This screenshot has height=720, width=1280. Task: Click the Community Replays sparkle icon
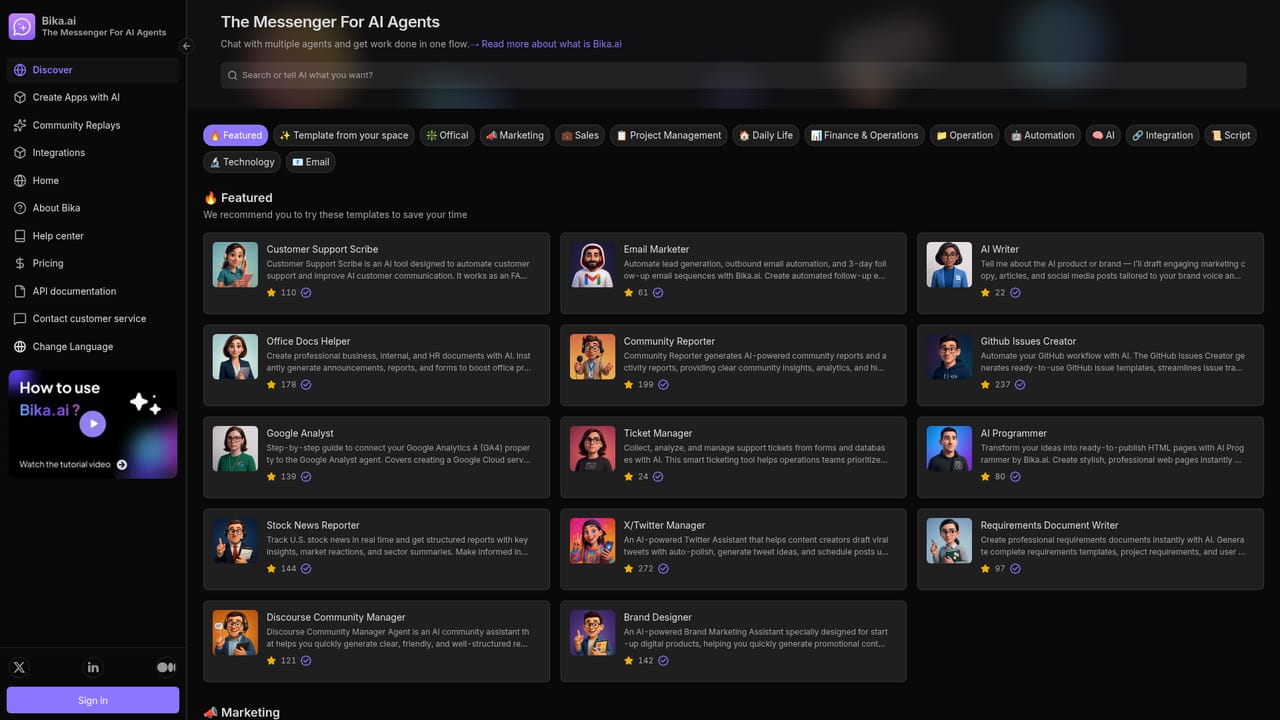tap(20, 125)
